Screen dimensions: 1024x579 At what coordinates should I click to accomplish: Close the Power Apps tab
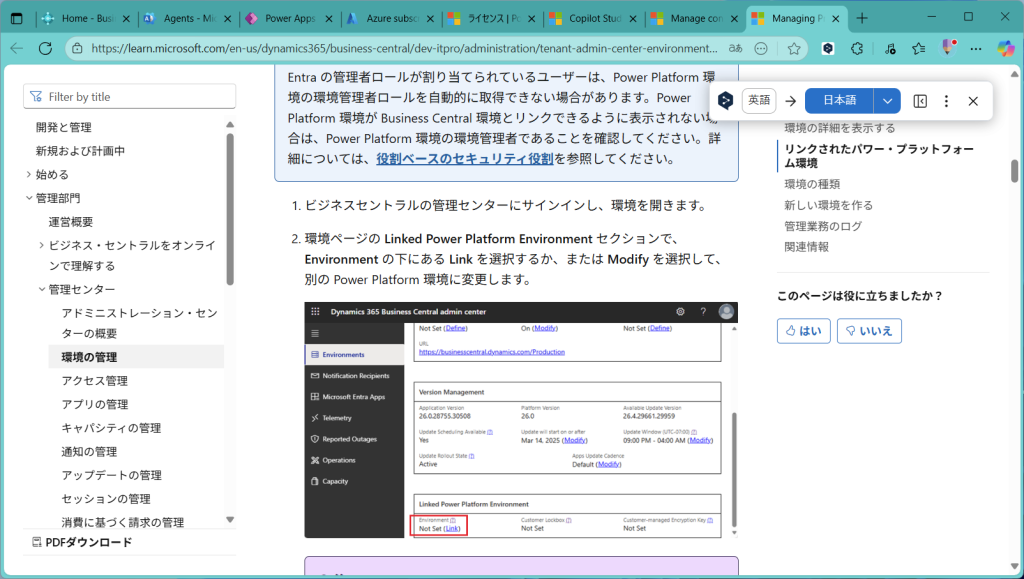329,19
